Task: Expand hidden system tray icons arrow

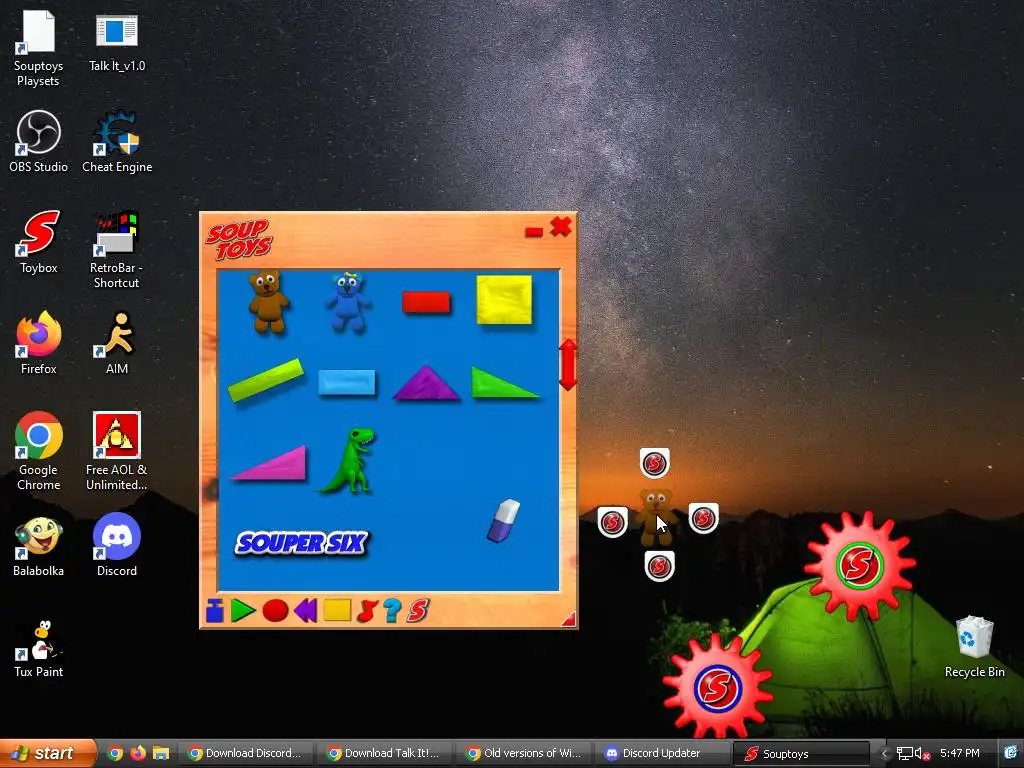Action: pos(884,754)
